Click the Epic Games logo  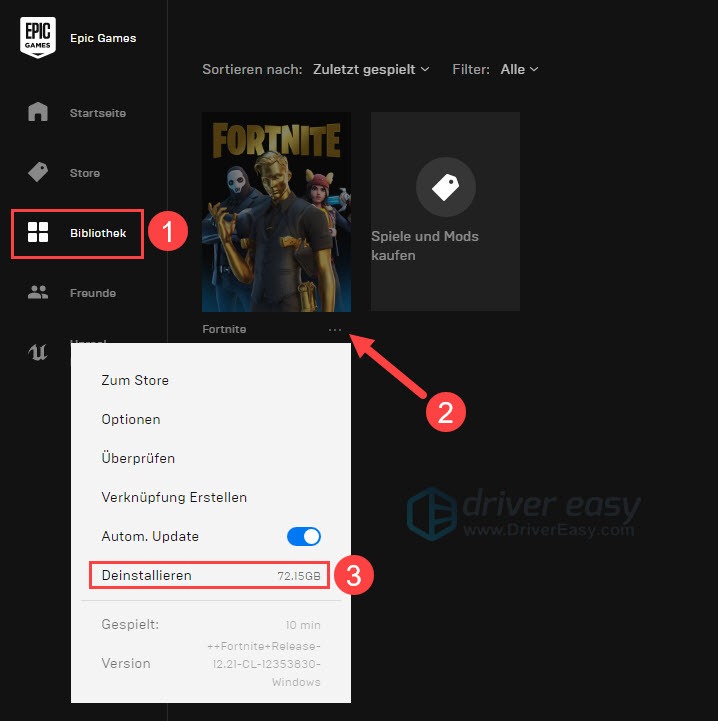click(x=38, y=38)
